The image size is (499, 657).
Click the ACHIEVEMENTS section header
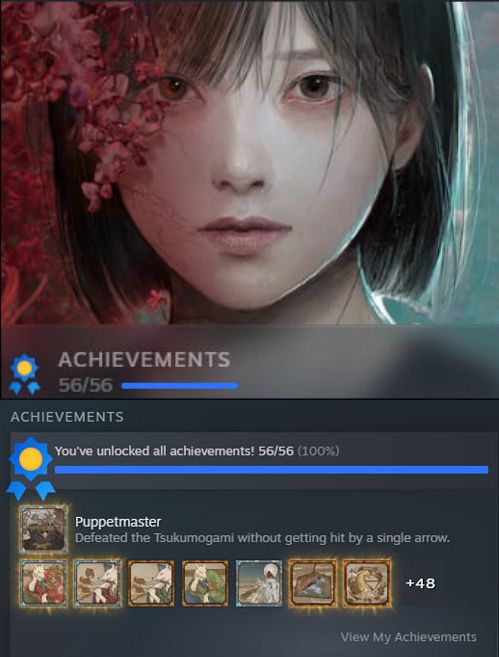[x=67, y=417]
